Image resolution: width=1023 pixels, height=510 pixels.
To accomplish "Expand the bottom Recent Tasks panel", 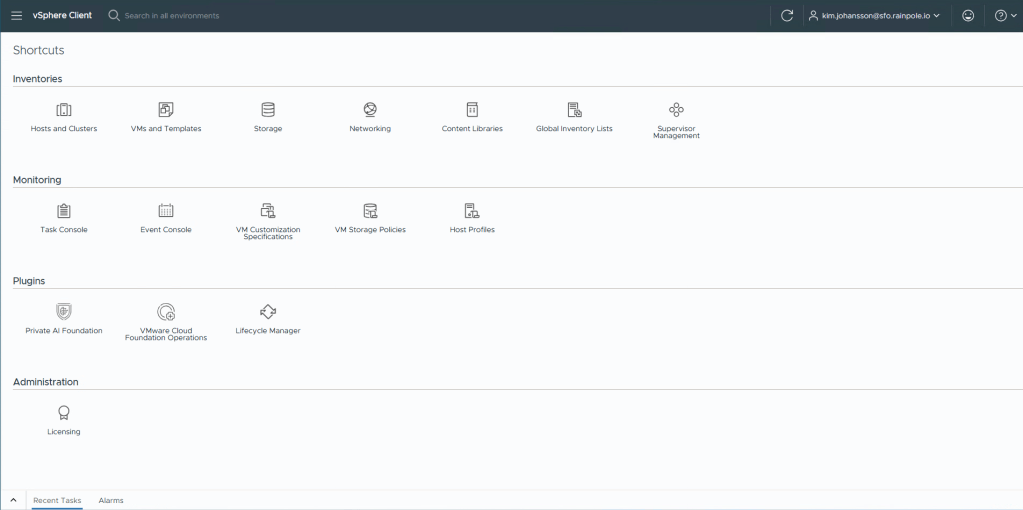I will click(13, 500).
